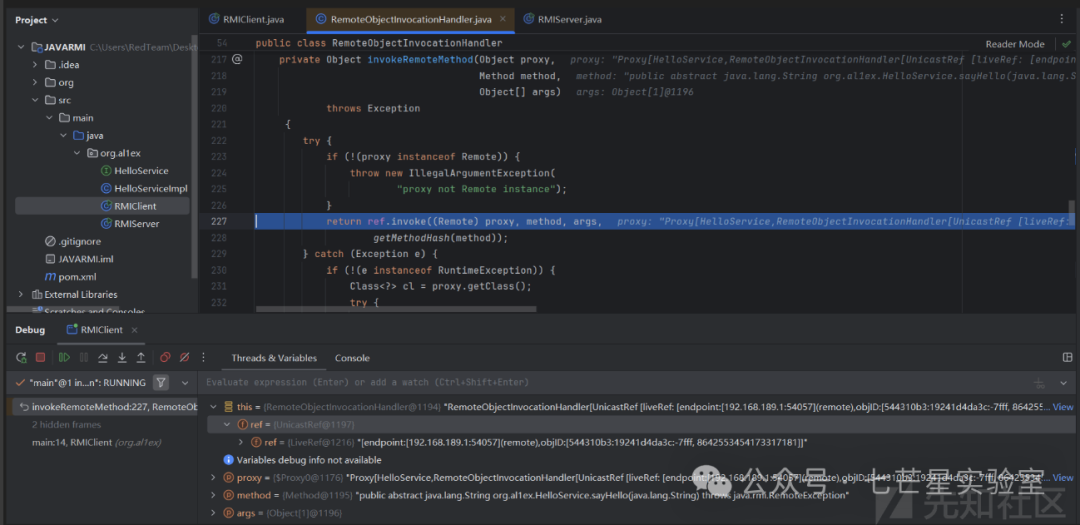This screenshot has height=525, width=1080.
Task: Open JAVARMI.iml file
Action: pyautogui.click(x=77, y=259)
